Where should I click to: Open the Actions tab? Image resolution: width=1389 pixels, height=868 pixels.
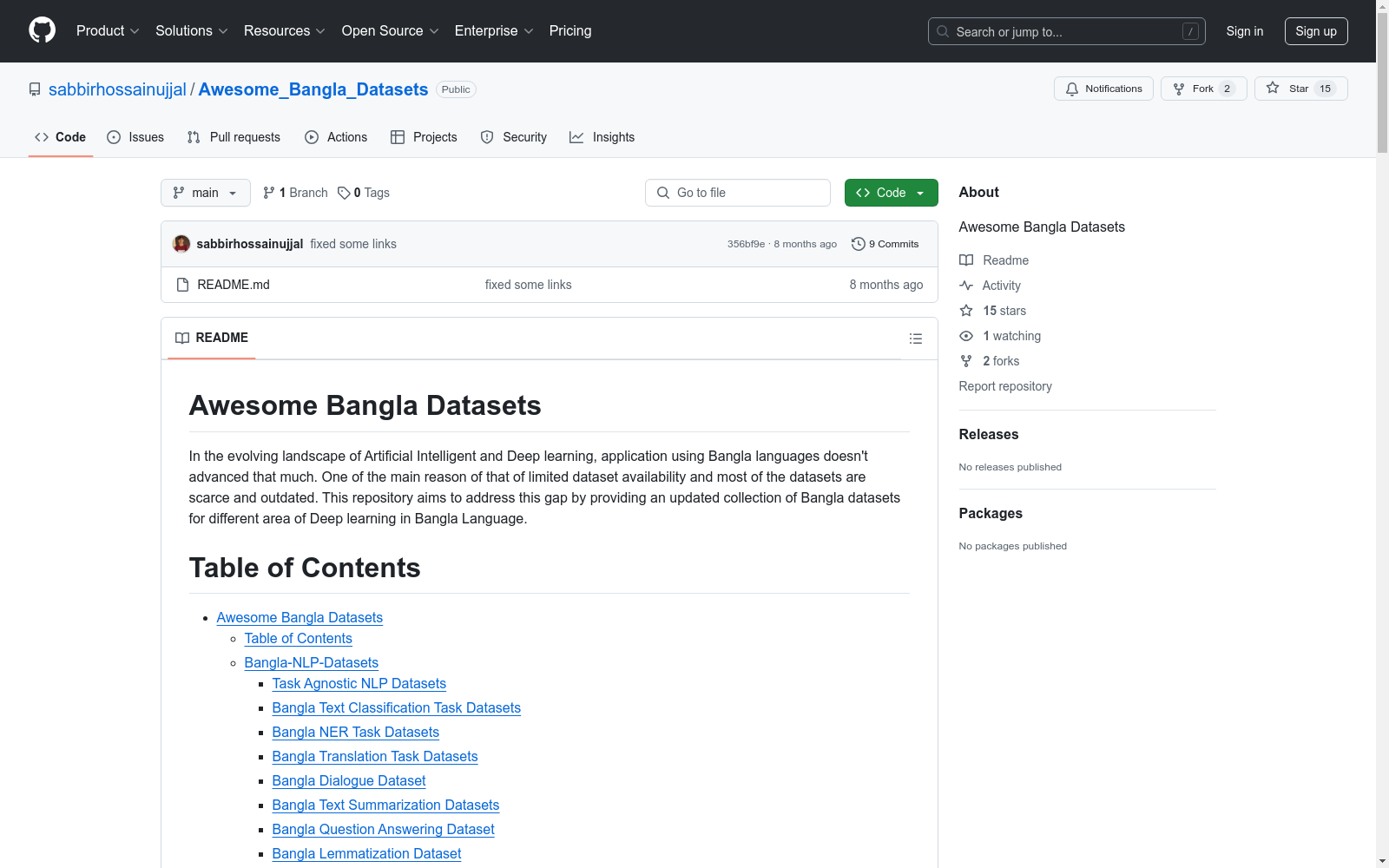(336, 137)
